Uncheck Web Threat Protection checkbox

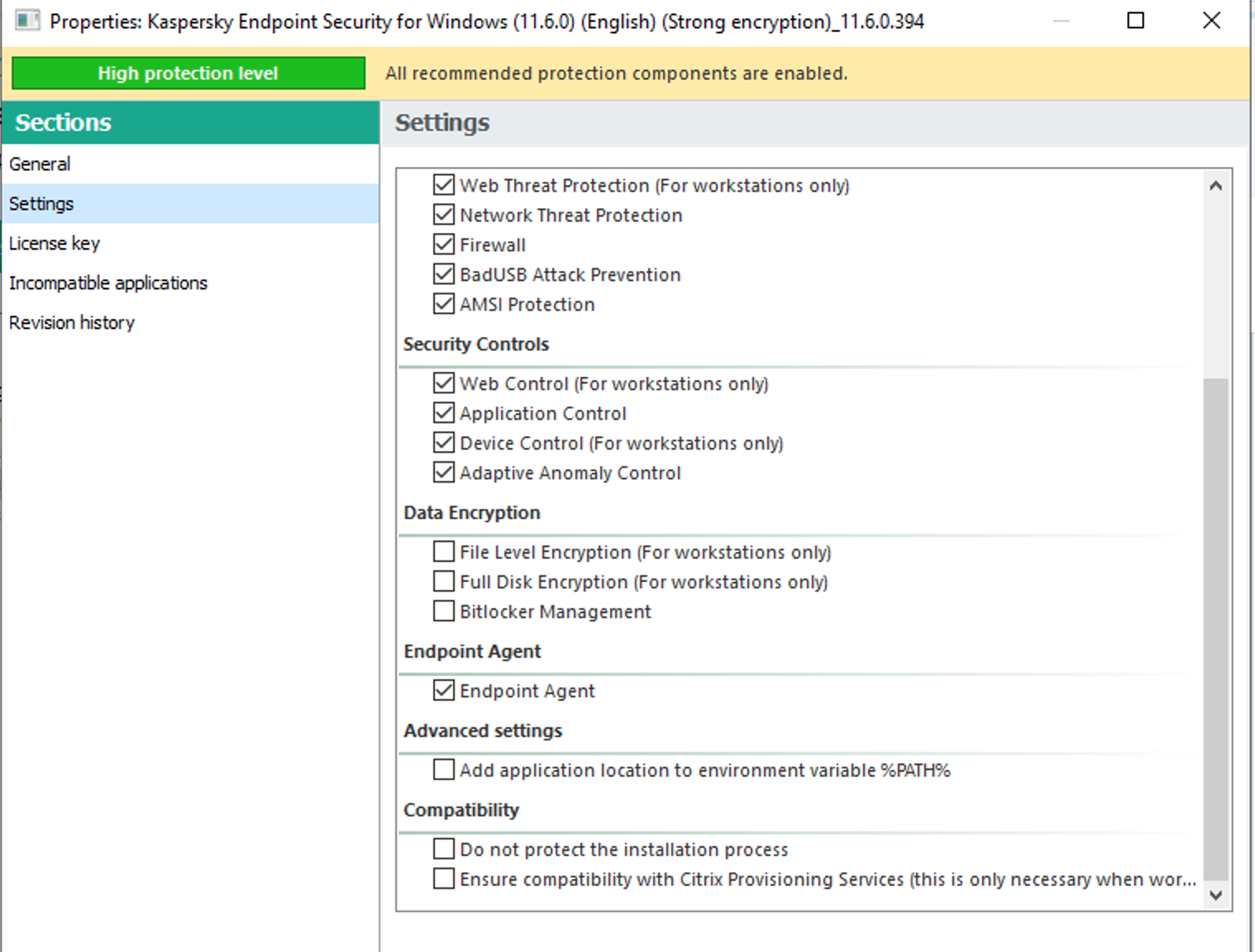(444, 185)
